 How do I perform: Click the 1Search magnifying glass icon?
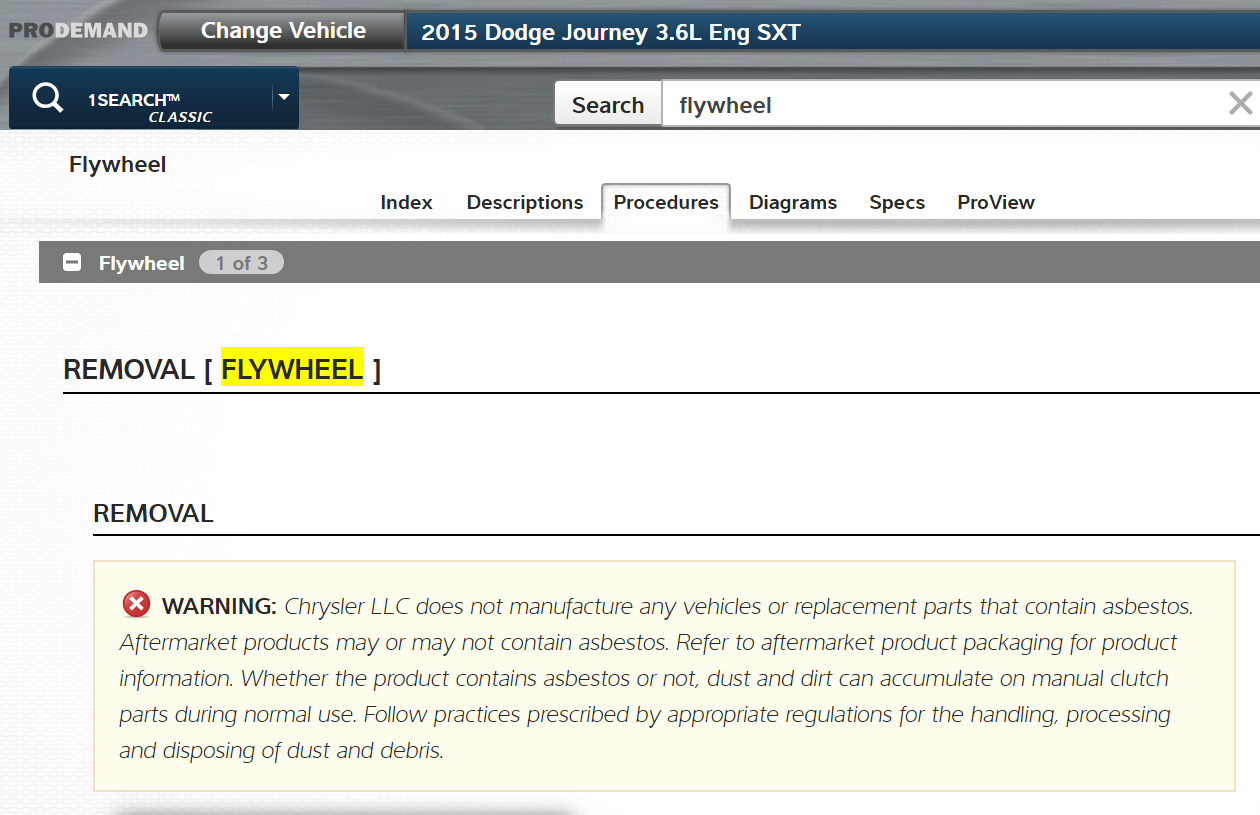[x=47, y=98]
